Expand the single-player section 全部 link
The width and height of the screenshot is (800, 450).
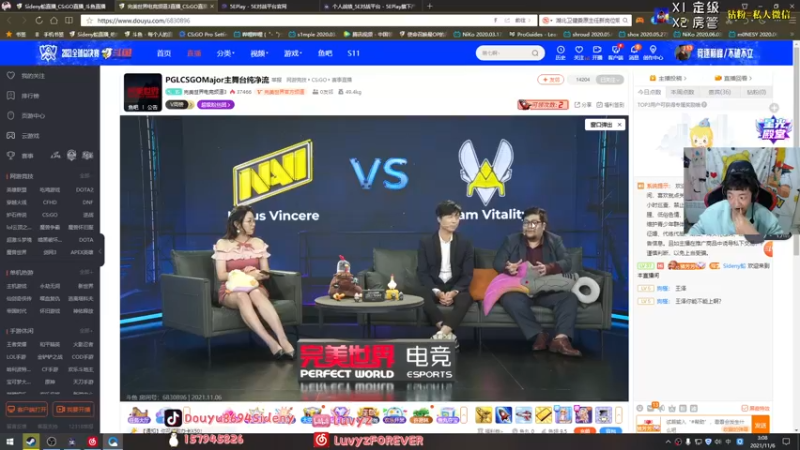click(85, 272)
